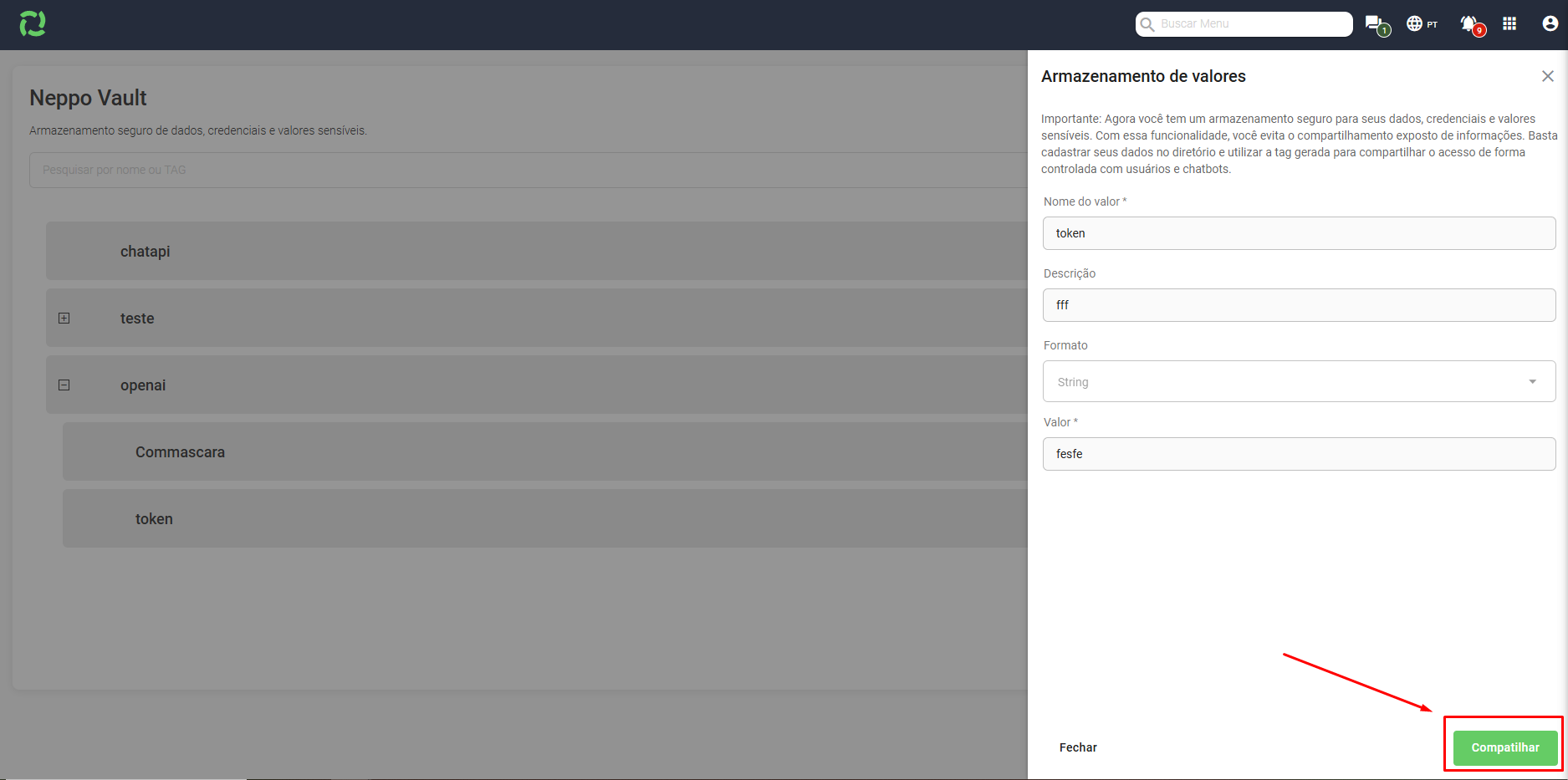Expand the teste directory

(x=64, y=318)
